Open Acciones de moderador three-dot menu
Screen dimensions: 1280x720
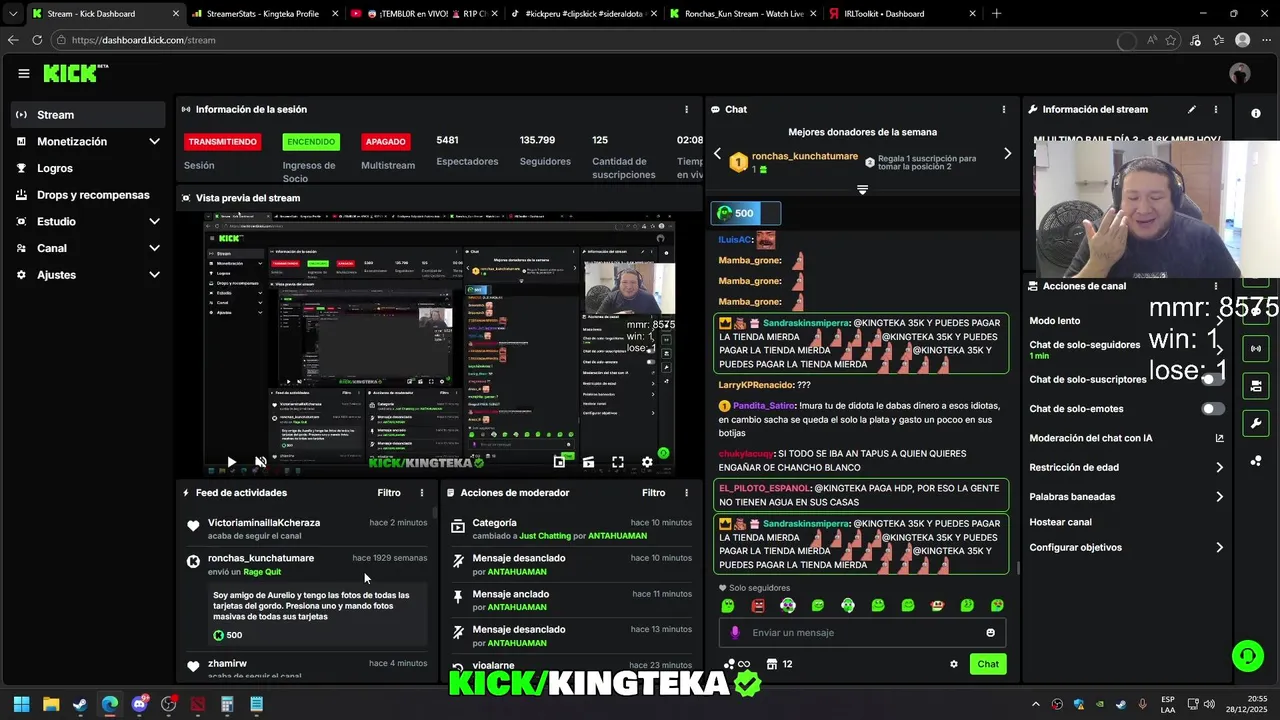pyautogui.click(x=686, y=493)
